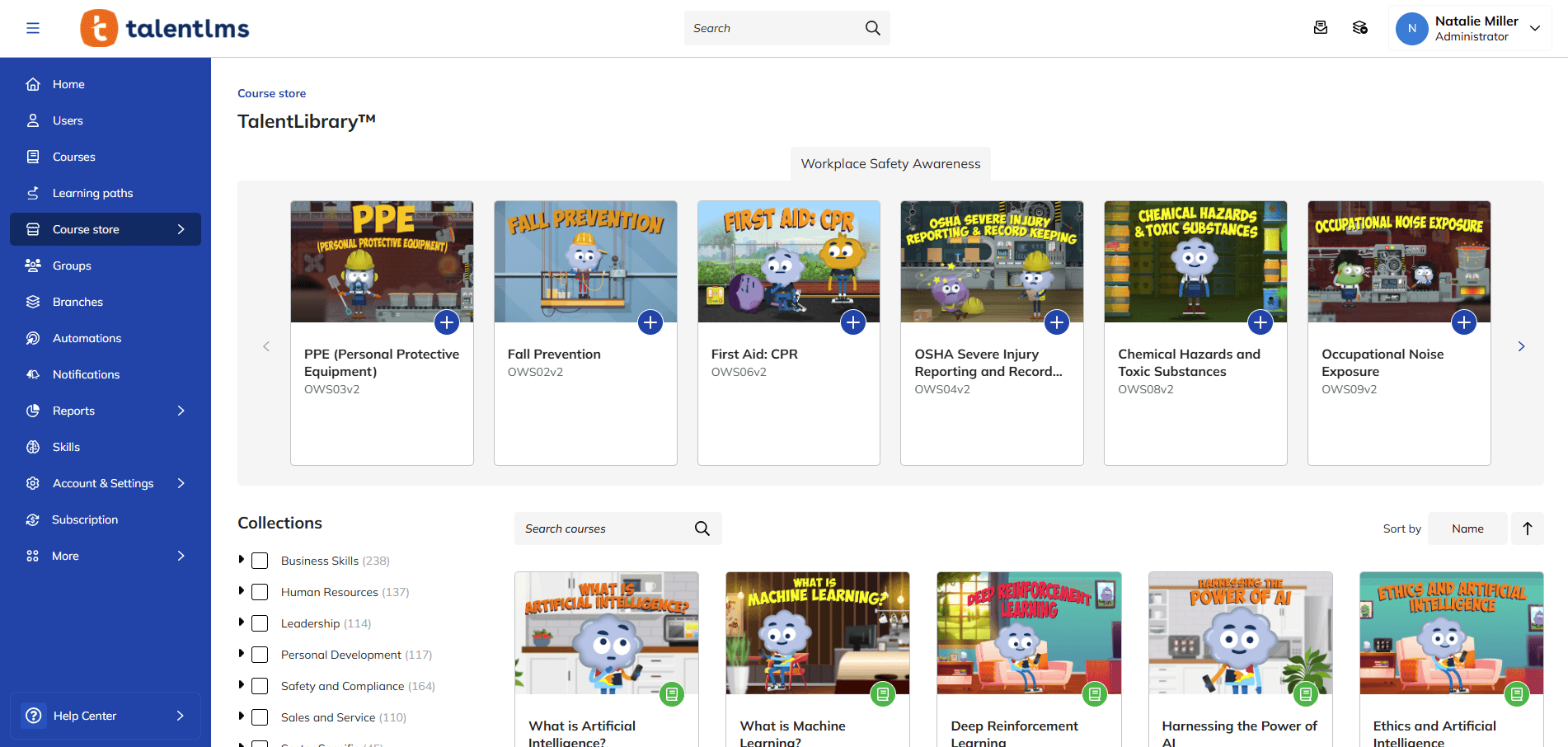This screenshot has width=1568, height=747.
Task: Open the inbox messages icon
Action: pyautogui.click(x=1321, y=27)
